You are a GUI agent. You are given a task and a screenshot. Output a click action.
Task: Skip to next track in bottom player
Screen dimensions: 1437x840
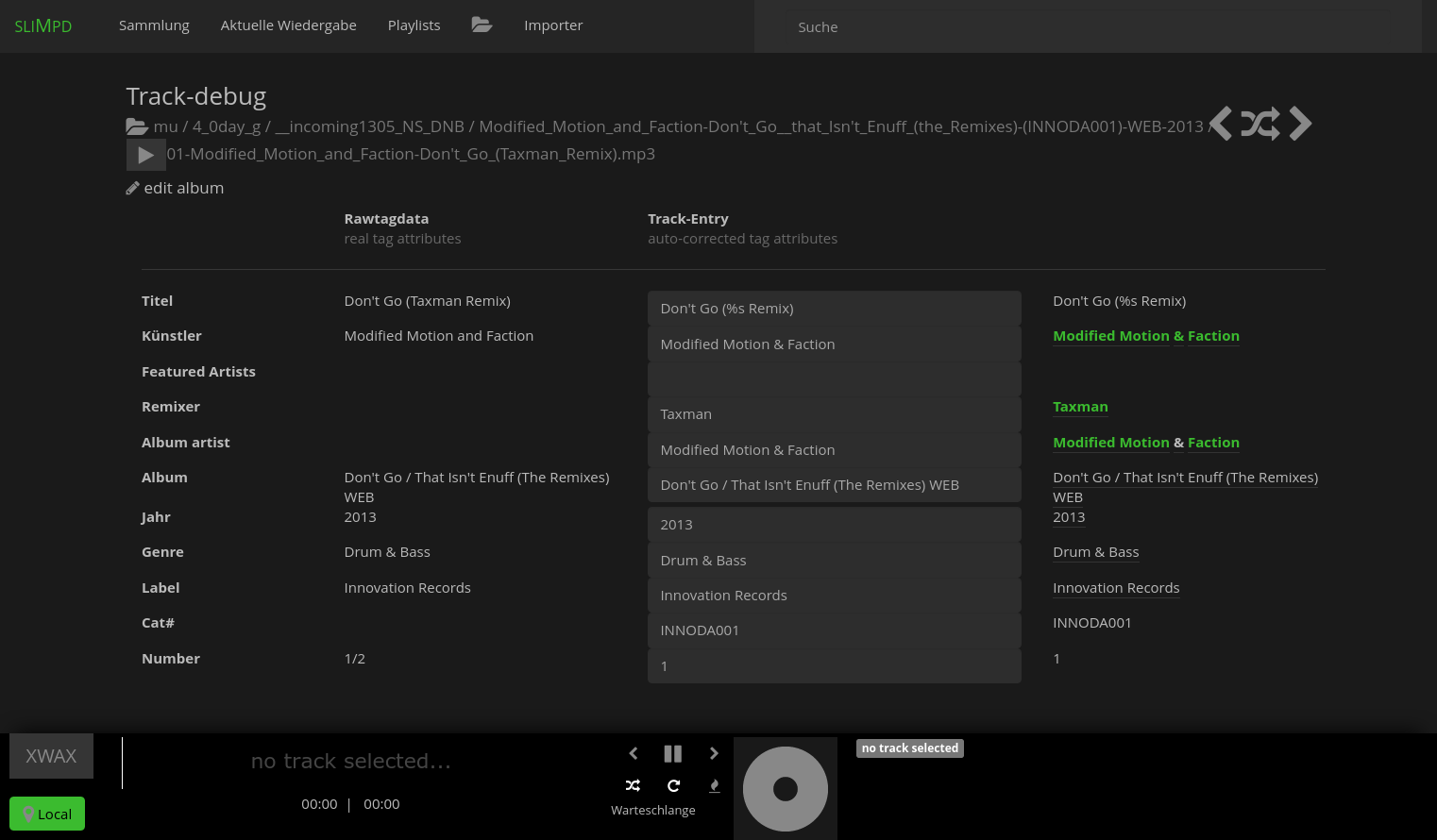coord(714,753)
